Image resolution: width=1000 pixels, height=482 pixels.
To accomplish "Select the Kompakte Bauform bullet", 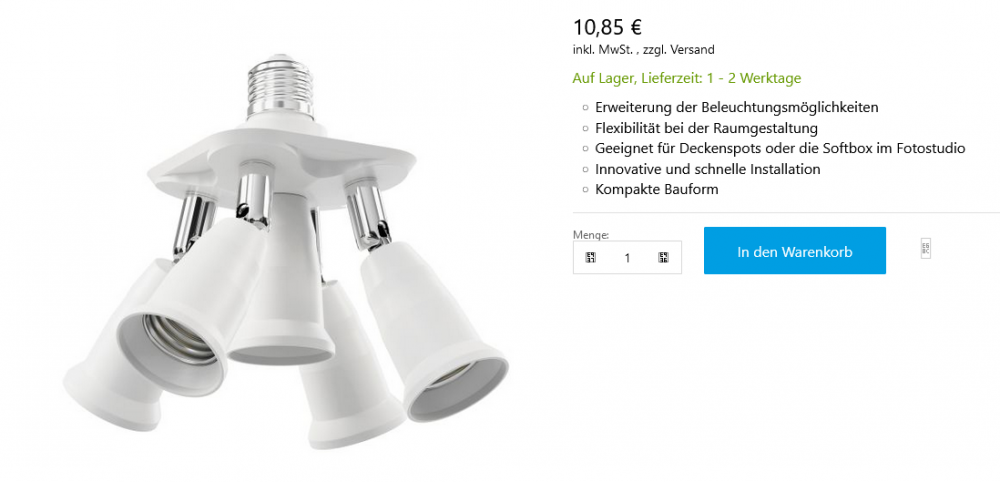I will tap(657, 190).
